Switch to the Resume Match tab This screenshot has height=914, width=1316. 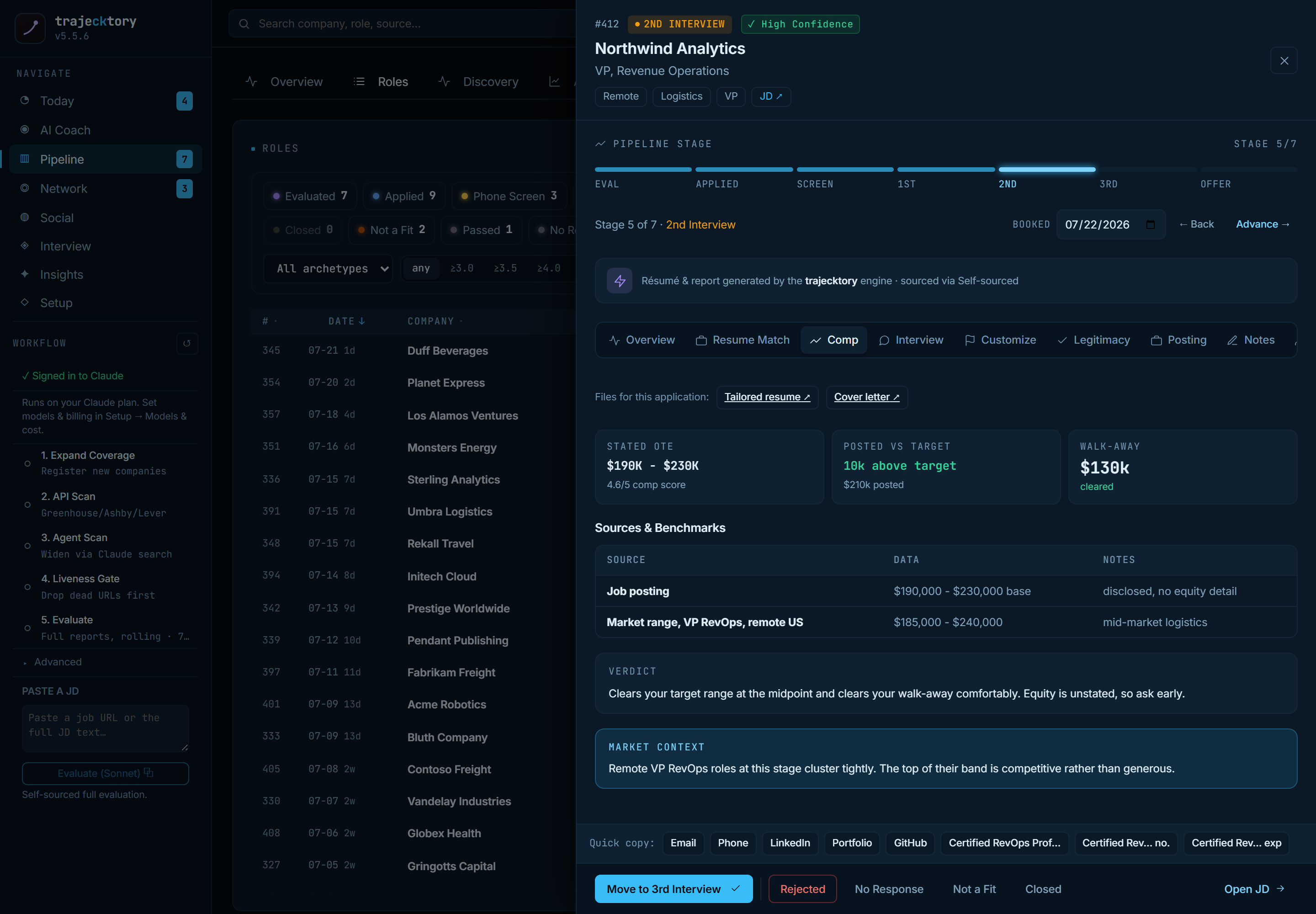coord(742,340)
